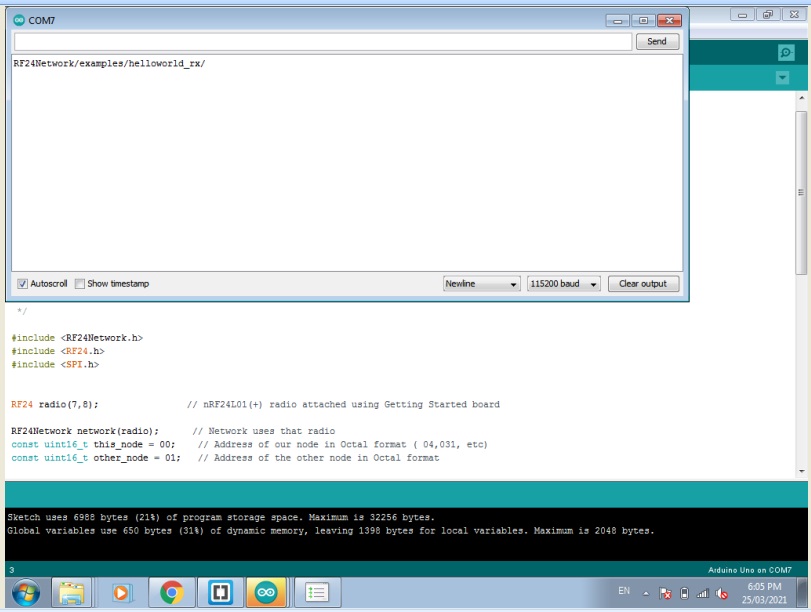Click the '#include <RF24.h>' code line
This screenshot has width=811, height=612.
(58, 351)
